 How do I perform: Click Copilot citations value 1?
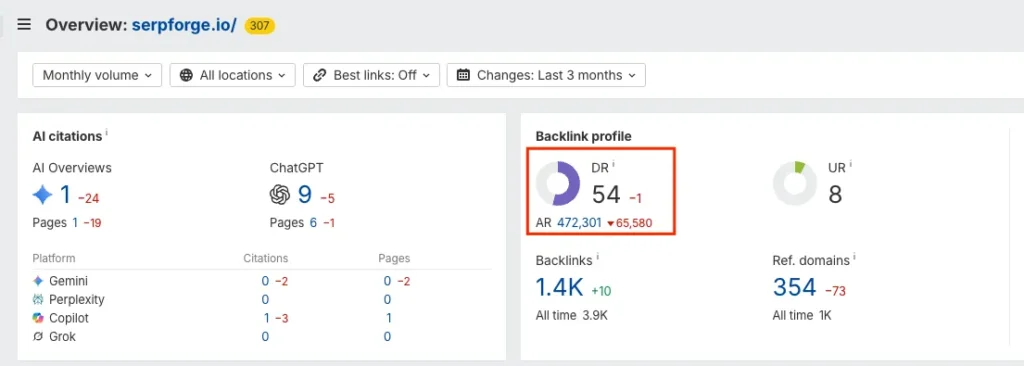[266, 318]
